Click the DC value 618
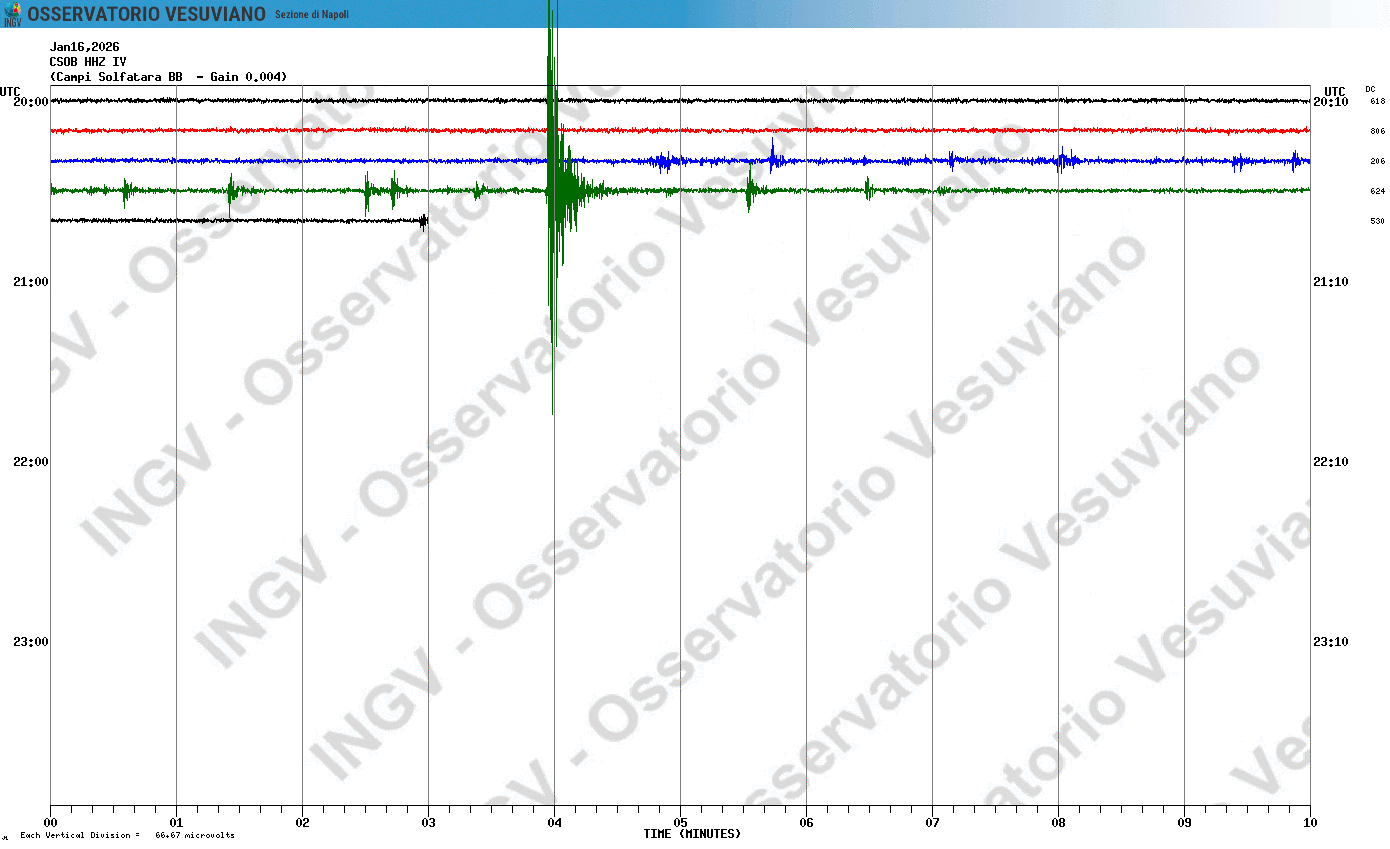Screen dimensions: 1390x849 tap(1377, 102)
